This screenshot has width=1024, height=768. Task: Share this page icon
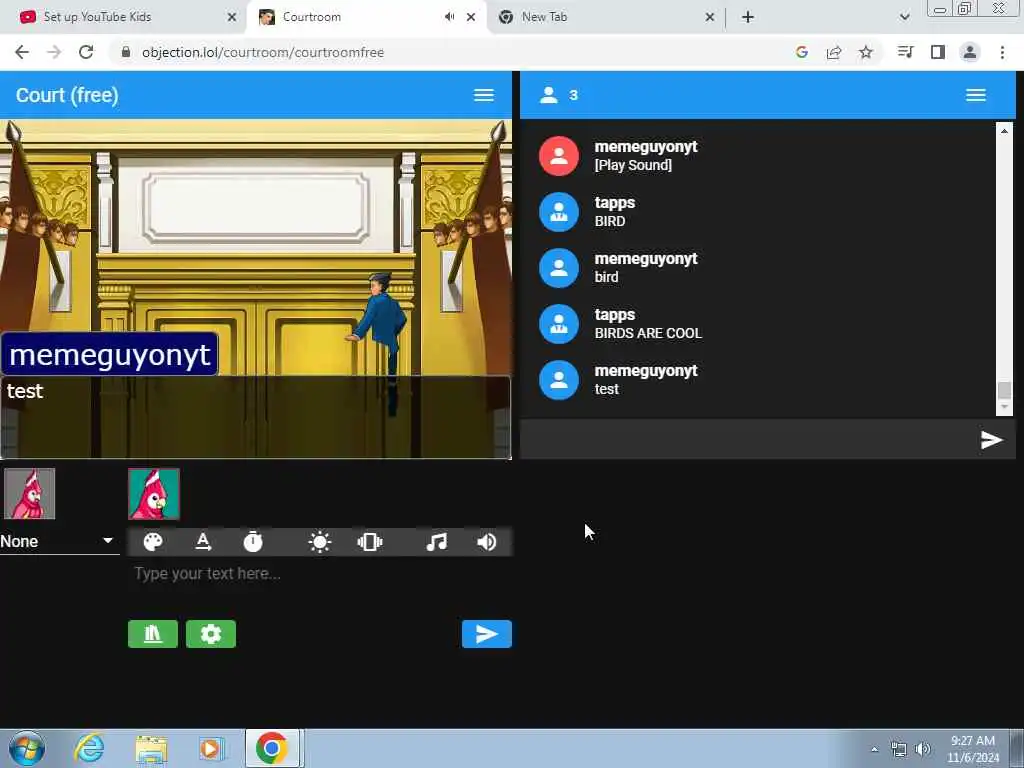tap(834, 52)
